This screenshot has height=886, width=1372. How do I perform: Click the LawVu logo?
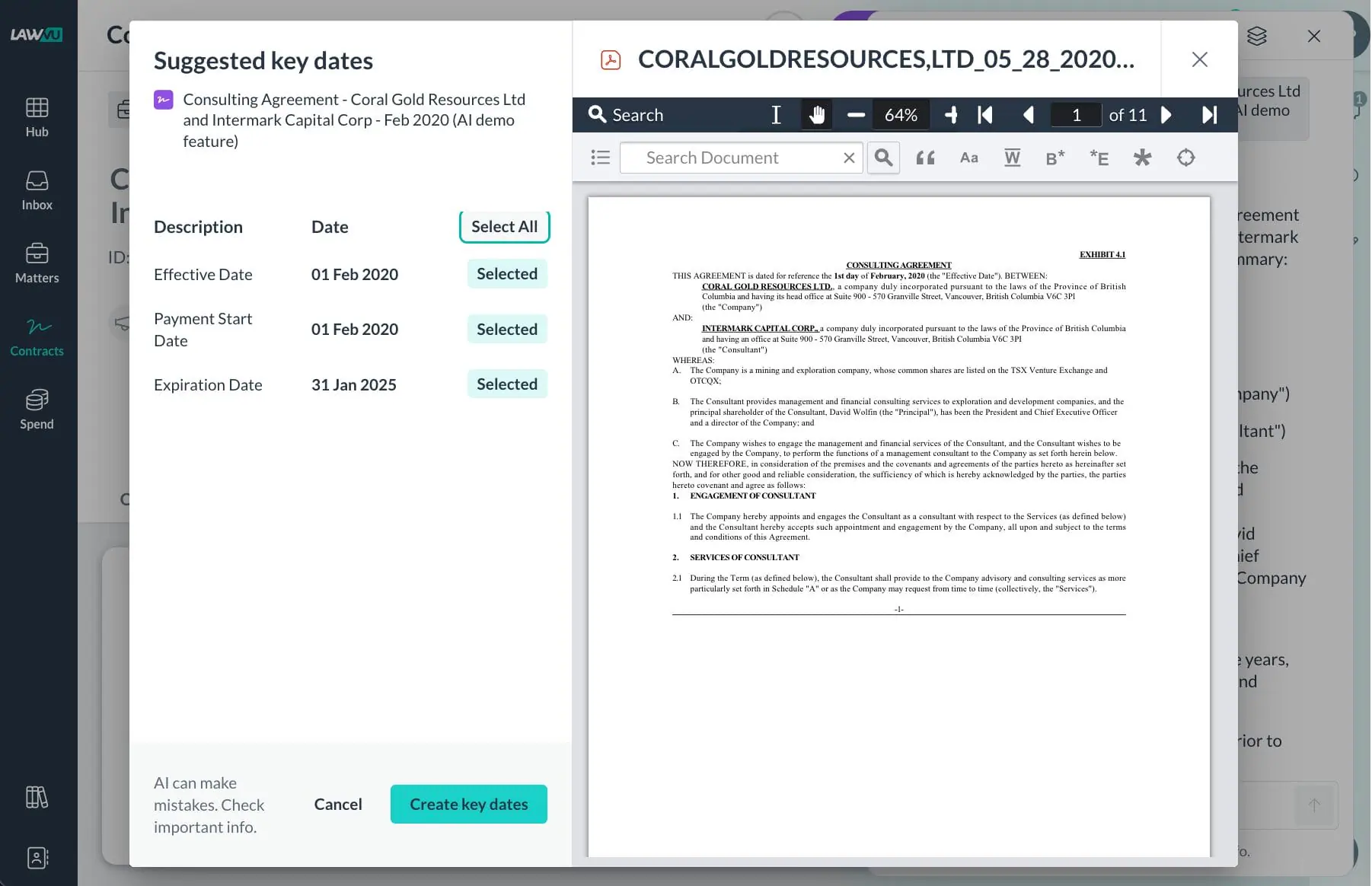coord(37,34)
